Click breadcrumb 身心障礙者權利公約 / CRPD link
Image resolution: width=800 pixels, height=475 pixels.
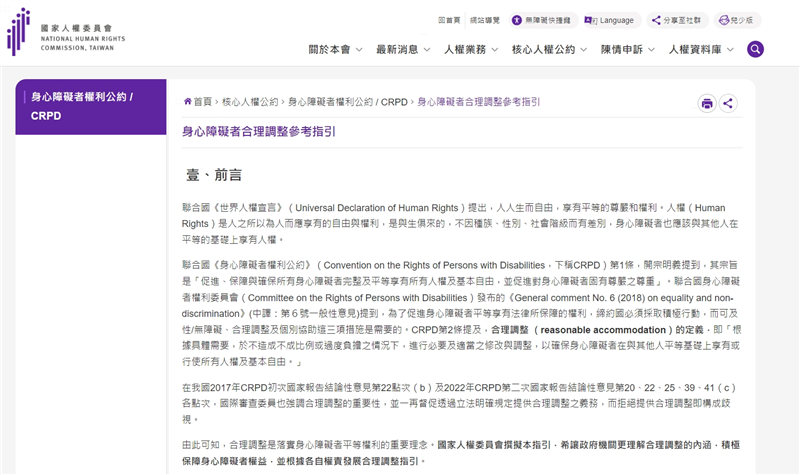347,102
